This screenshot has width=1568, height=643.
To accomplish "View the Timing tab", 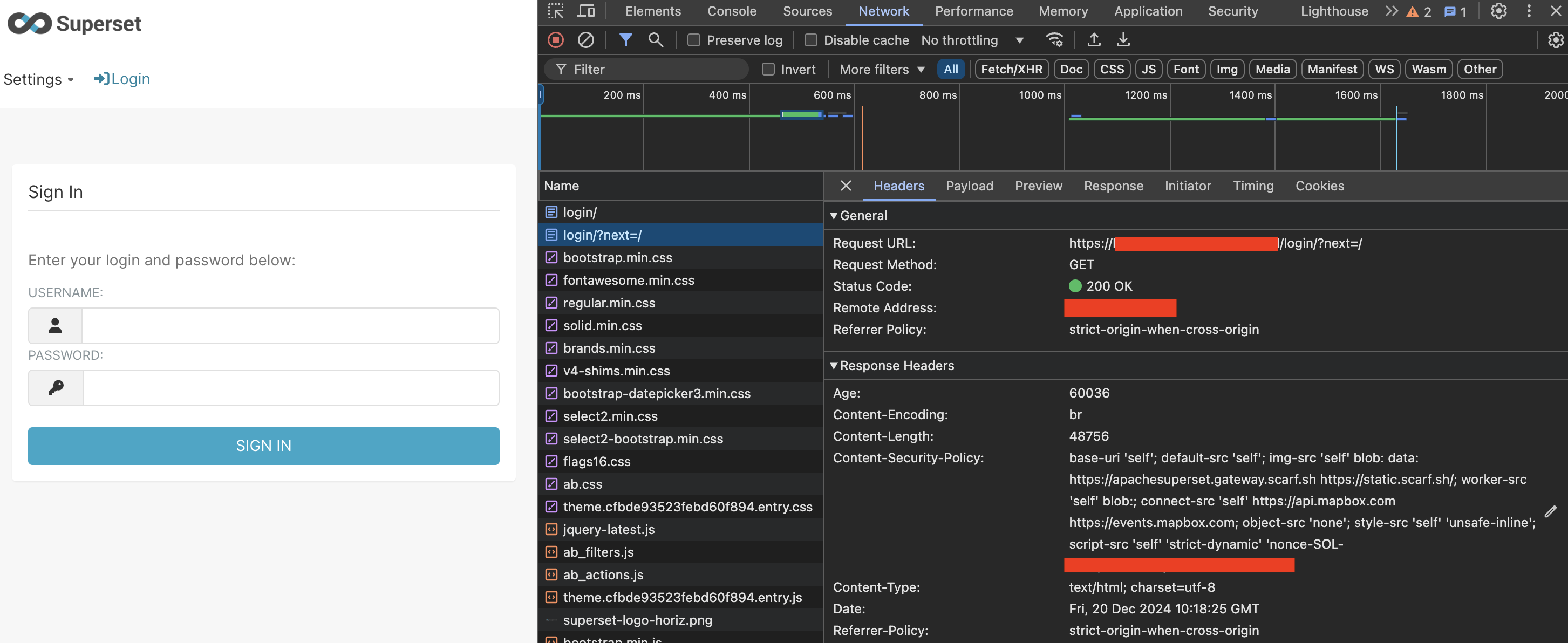I will point(1253,186).
